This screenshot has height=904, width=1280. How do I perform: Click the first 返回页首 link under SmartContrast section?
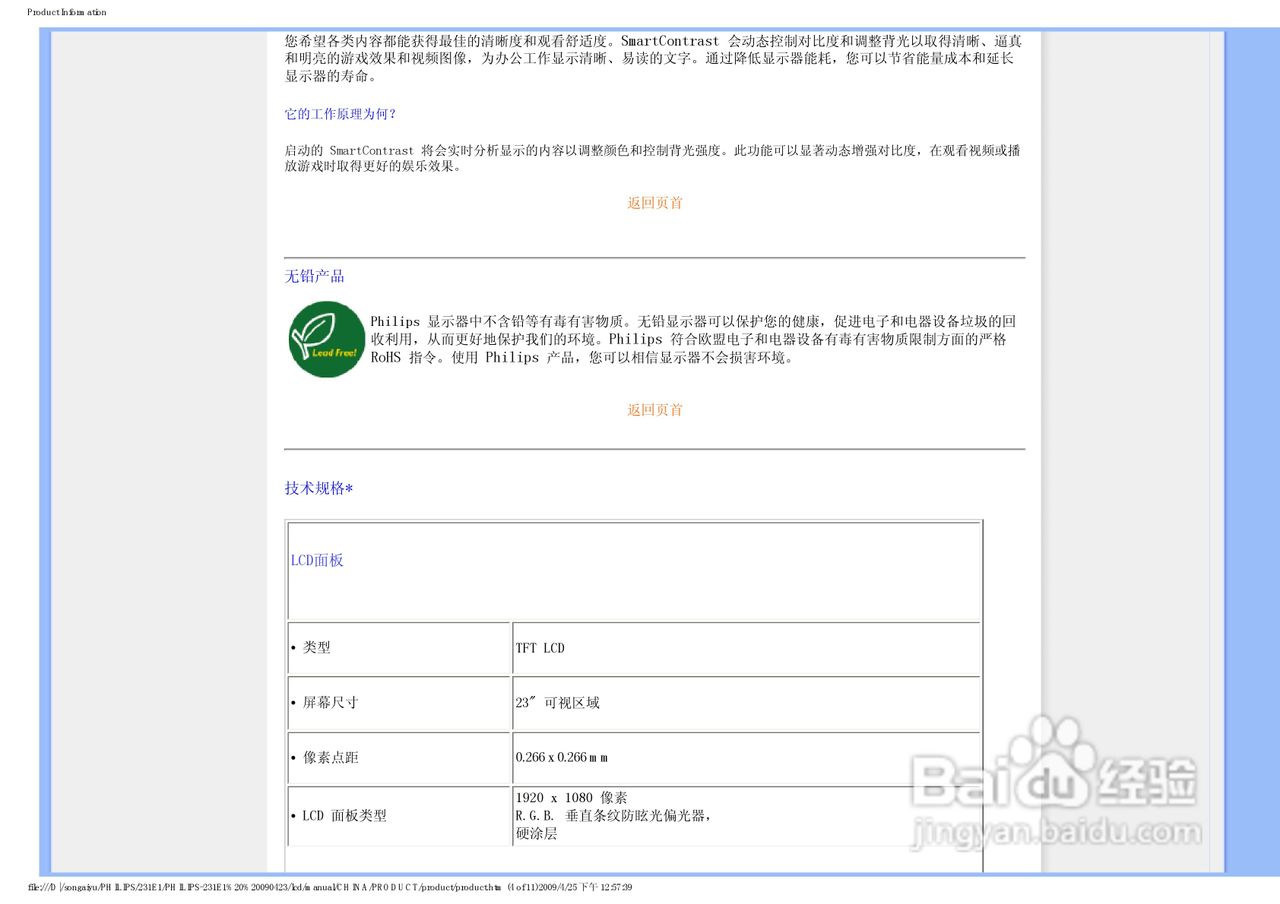655,203
